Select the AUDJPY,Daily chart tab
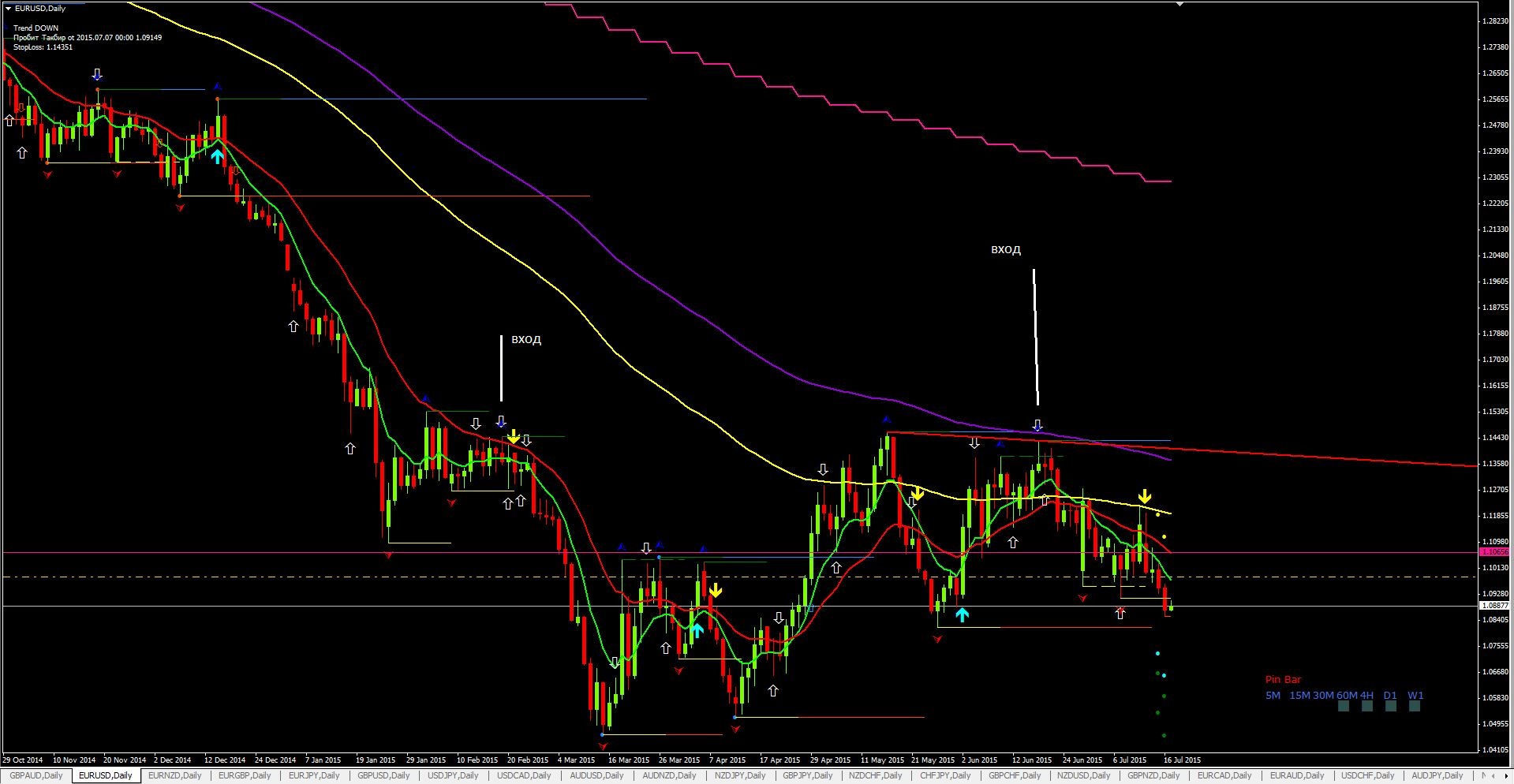This screenshot has width=1514, height=784. 1437,776
